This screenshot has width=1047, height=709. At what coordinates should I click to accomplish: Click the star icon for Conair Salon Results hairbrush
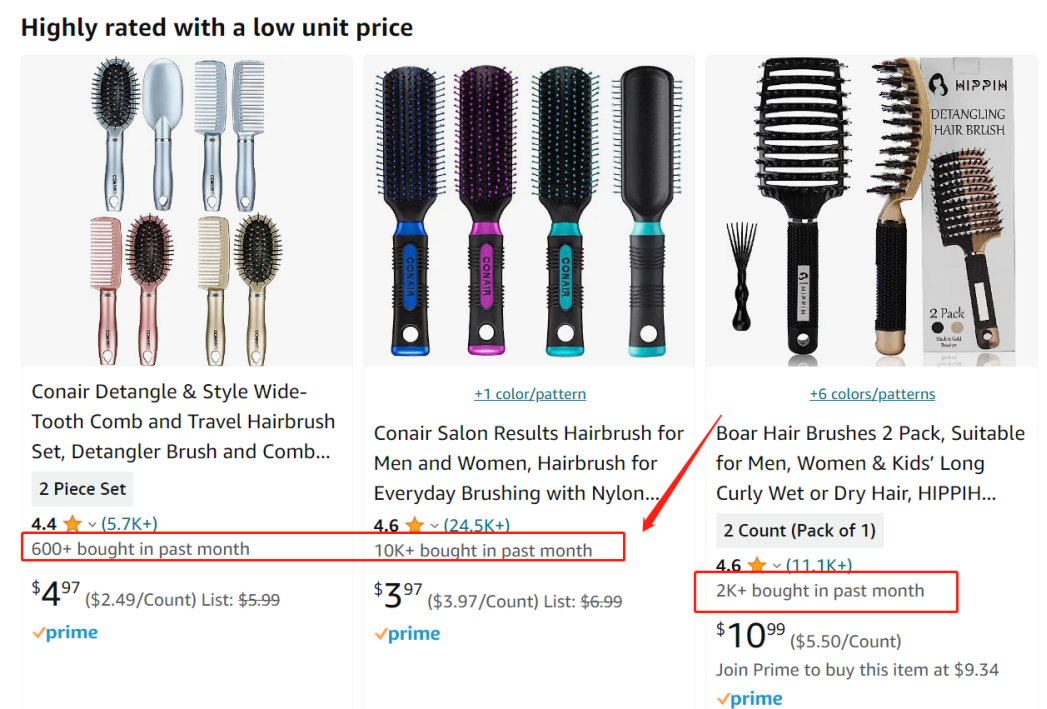tap(414, 526)
